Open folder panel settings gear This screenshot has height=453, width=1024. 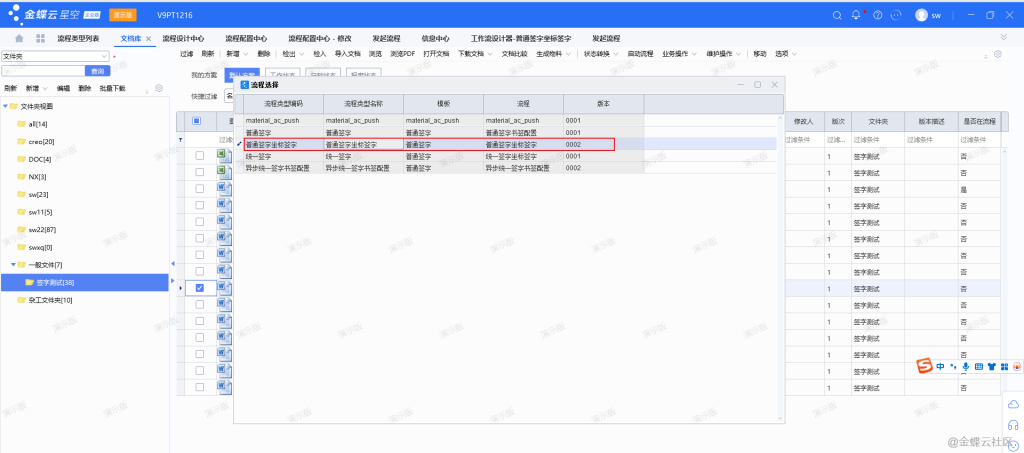158,88
